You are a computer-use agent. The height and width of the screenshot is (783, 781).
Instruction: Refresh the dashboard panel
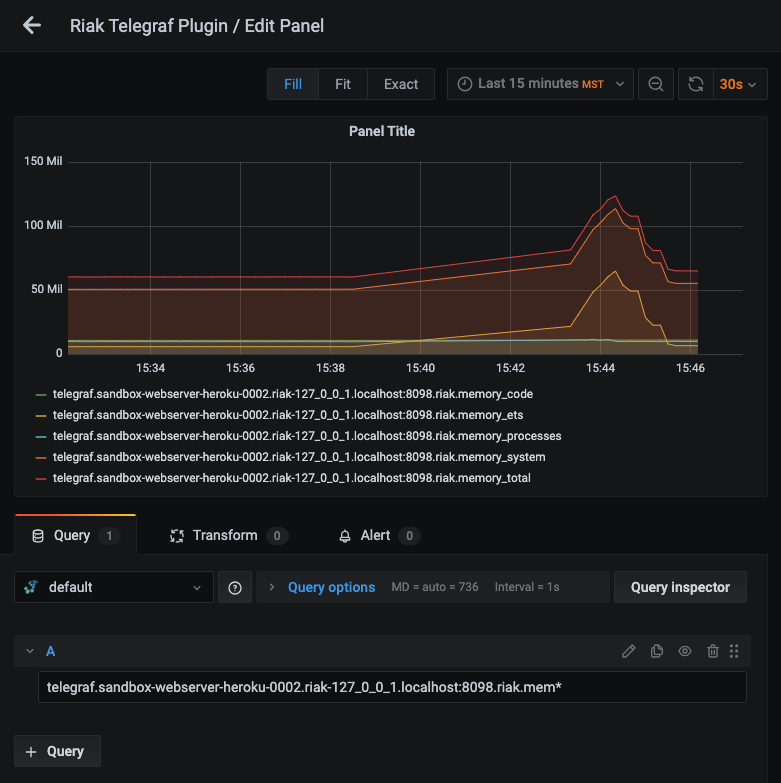pyautogui.click(x=696, y=84)
